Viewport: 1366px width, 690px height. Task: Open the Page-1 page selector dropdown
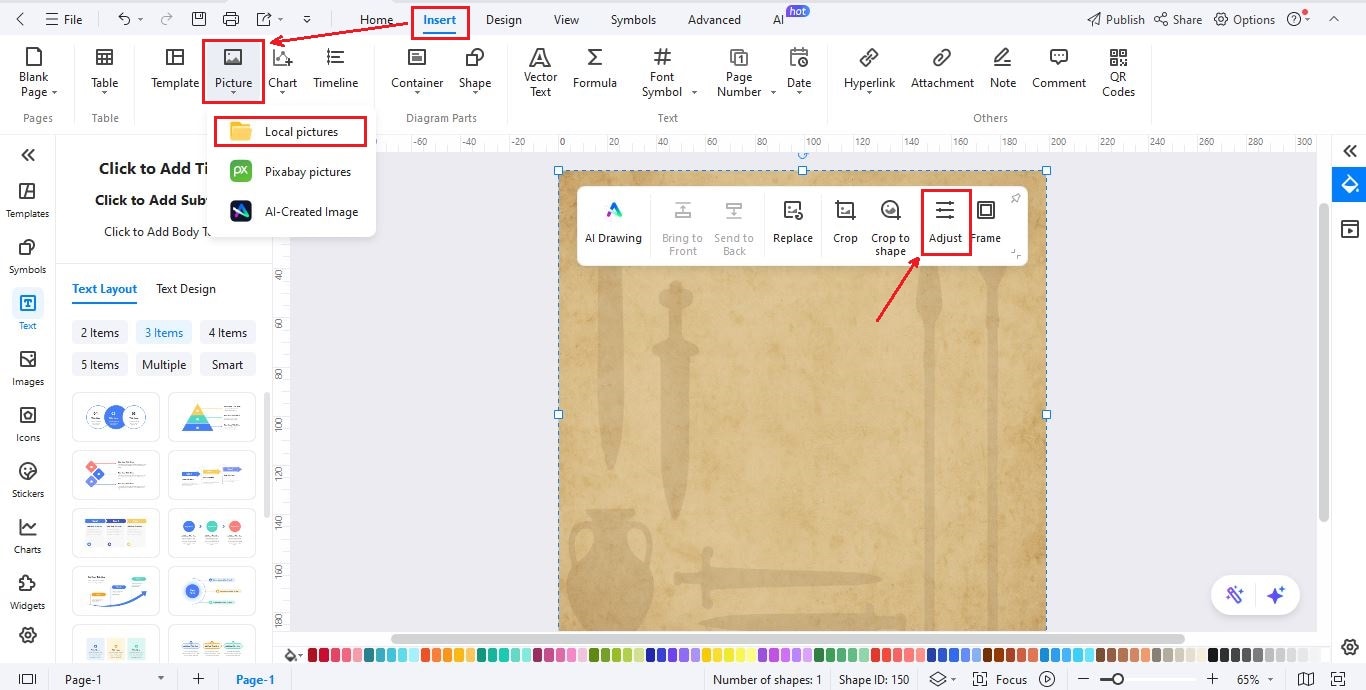point(161,679)
